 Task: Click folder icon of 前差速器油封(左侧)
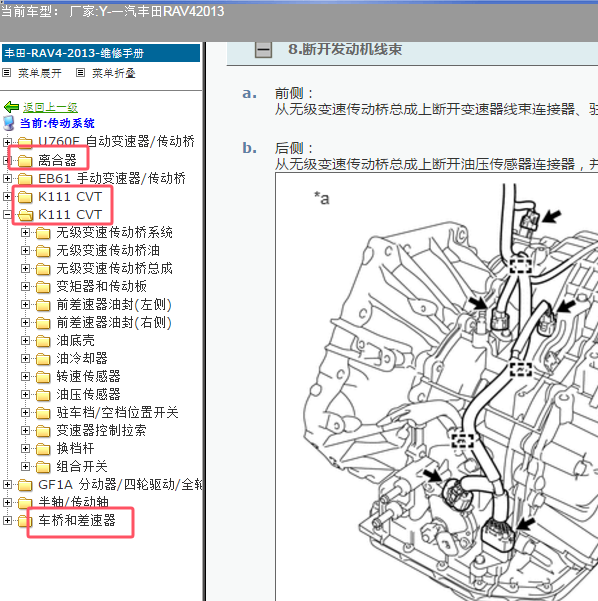point(43,305)
